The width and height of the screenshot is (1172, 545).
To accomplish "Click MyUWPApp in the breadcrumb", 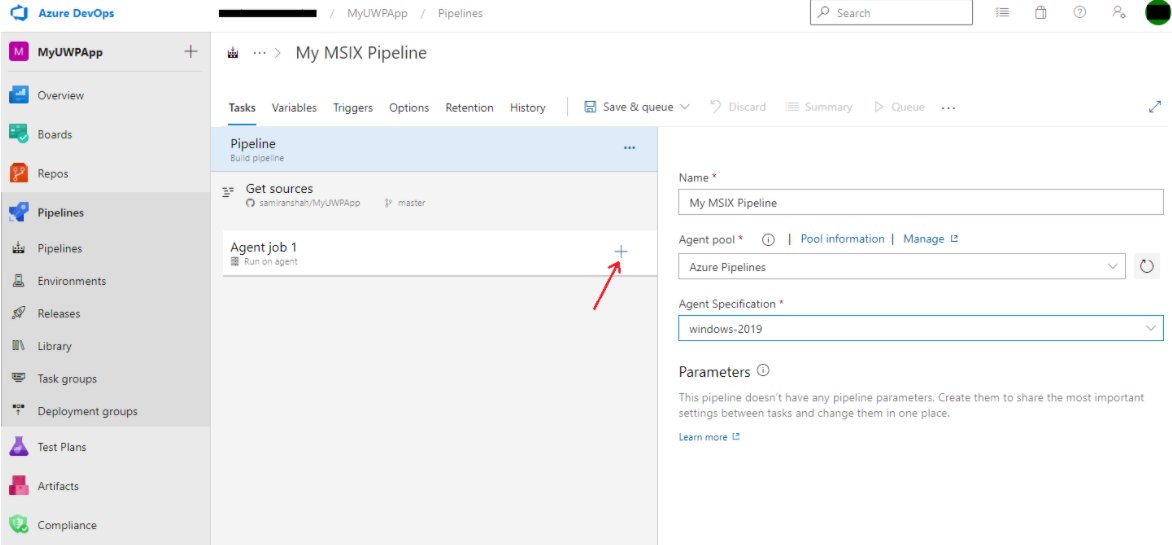I will [377, 13].
